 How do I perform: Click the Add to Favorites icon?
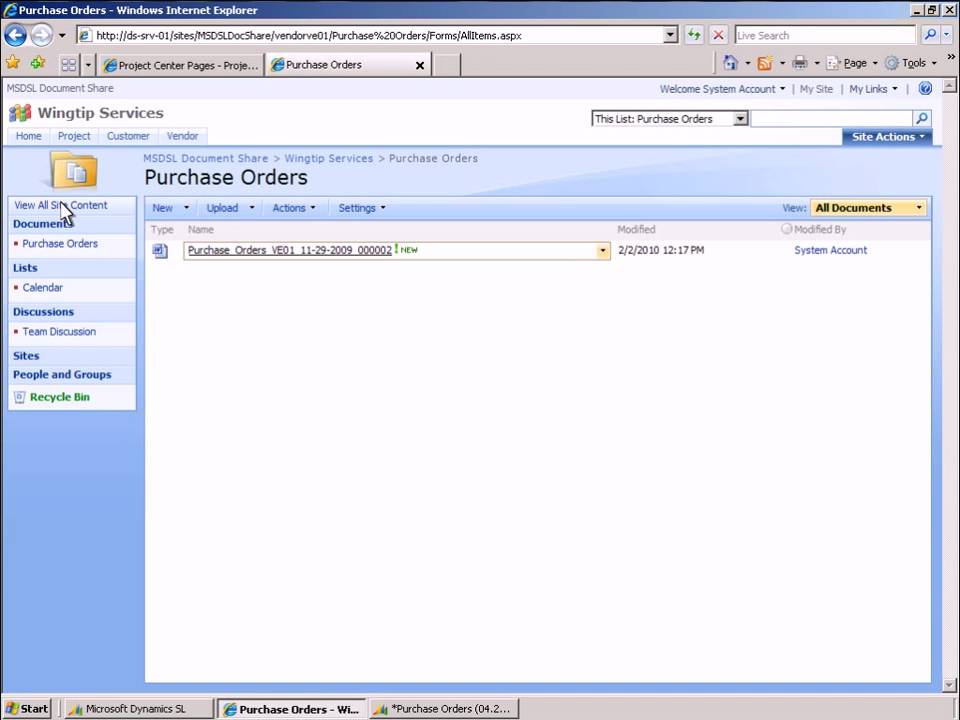tap(38, 62)
